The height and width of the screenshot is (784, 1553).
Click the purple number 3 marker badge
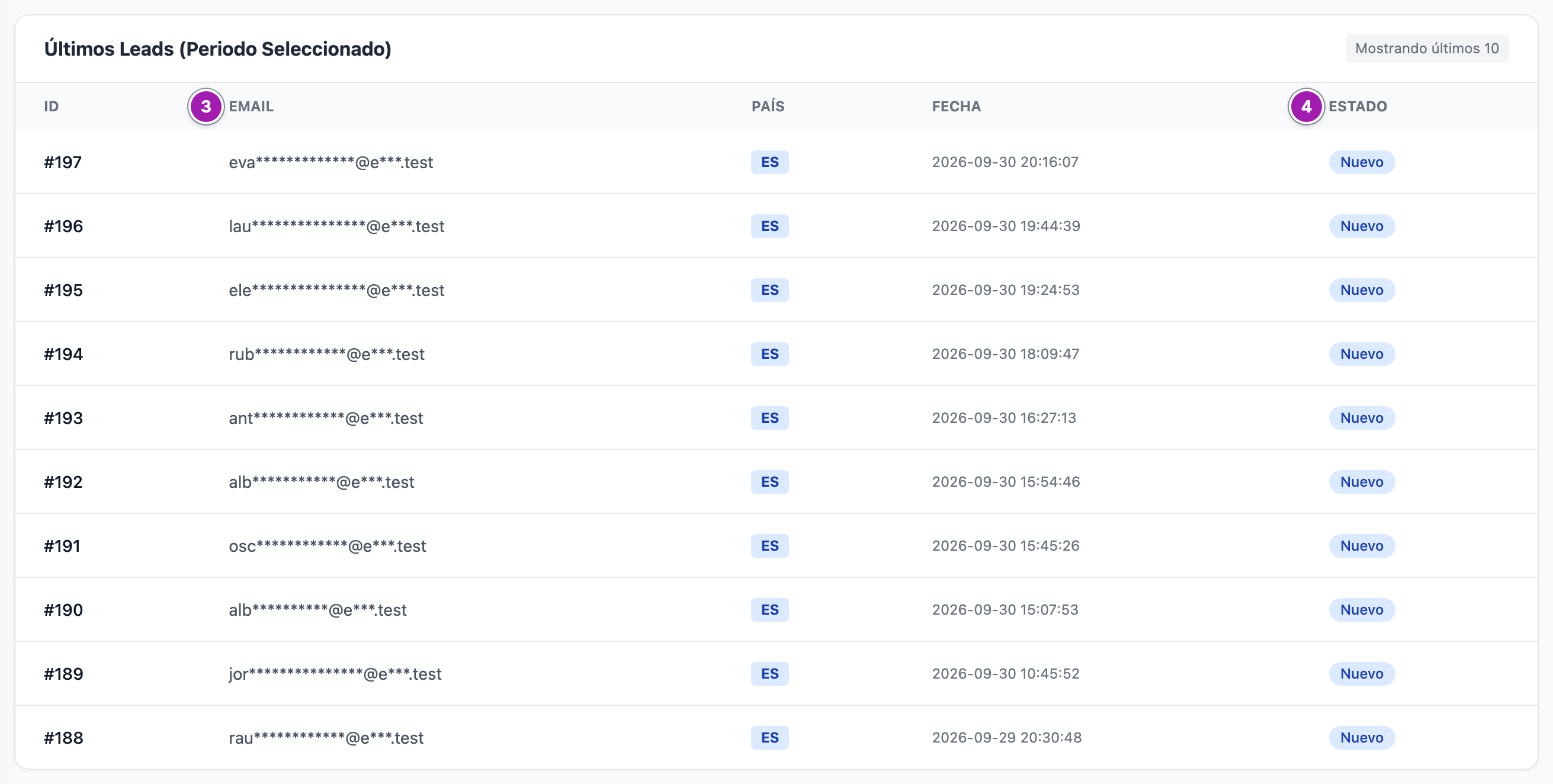206,107
